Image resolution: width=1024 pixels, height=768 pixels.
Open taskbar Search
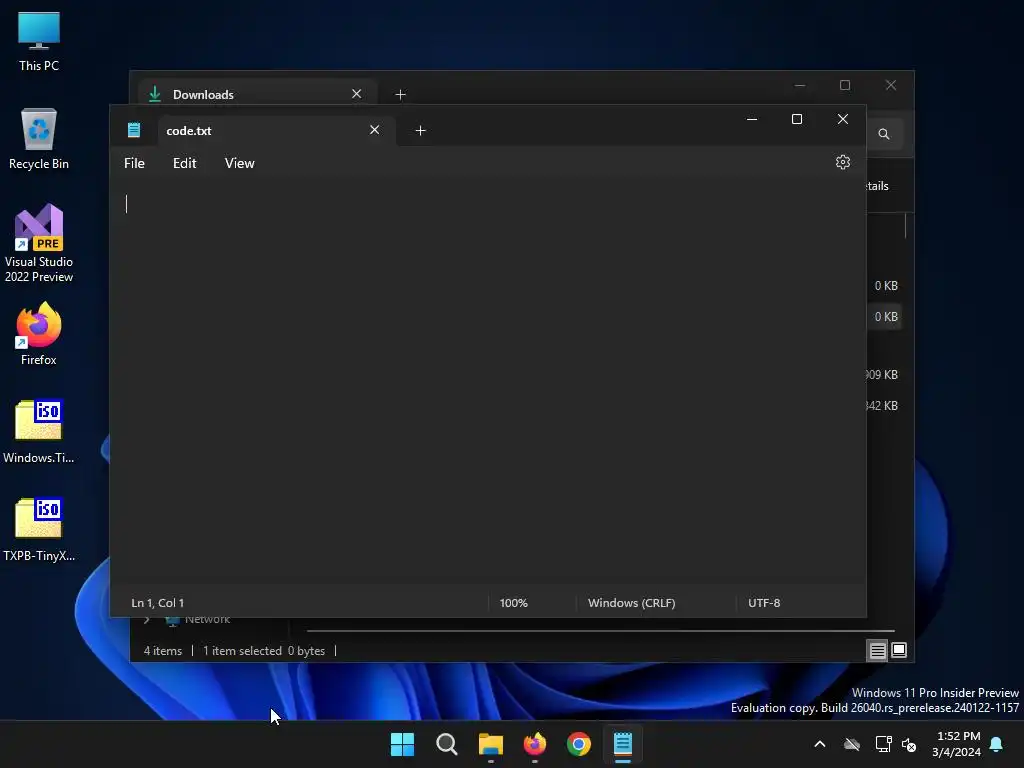coord(447,744)
